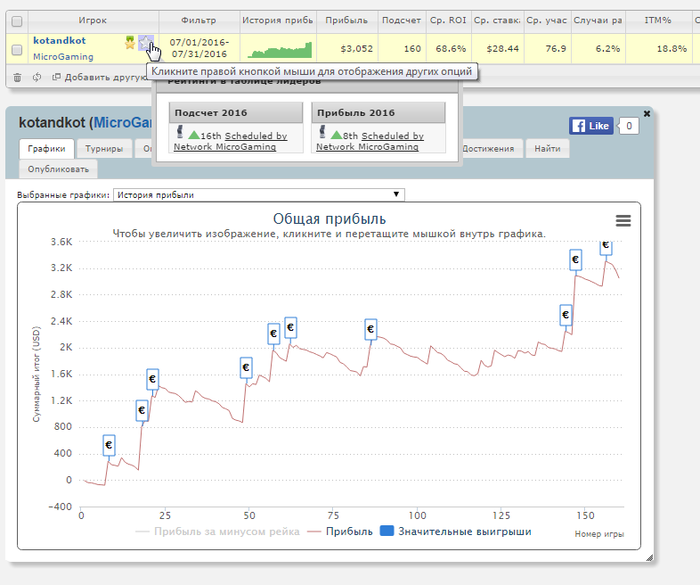Click the date filter 07/01/2016-07/31/2016 cell
The width and height of the screenshot is (700, 585).
[x=199, y=48]
